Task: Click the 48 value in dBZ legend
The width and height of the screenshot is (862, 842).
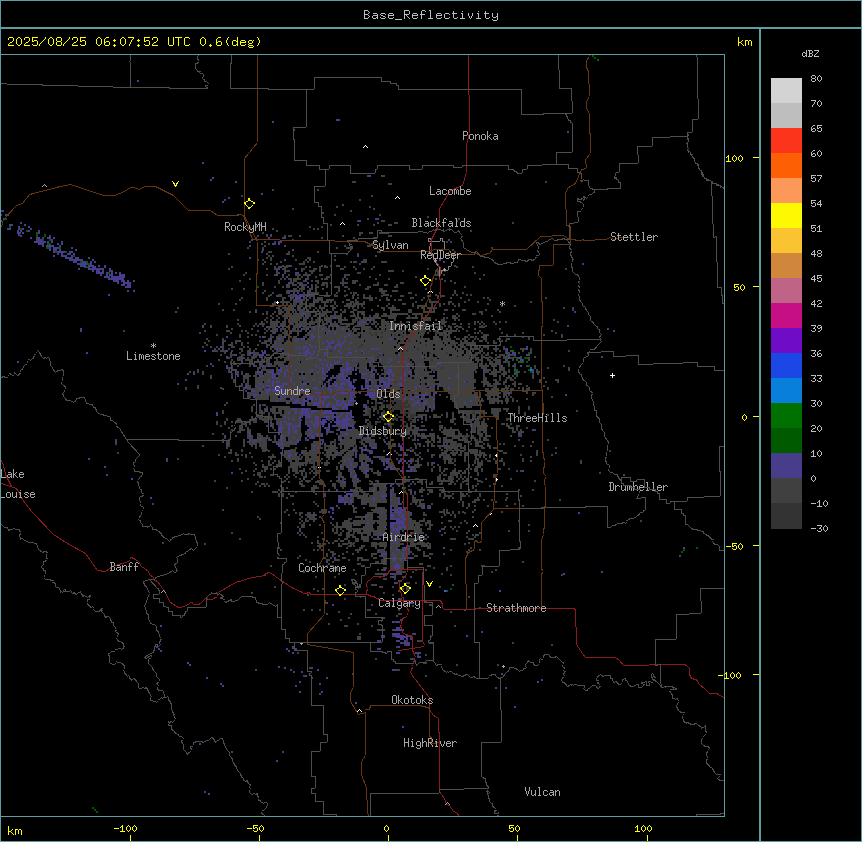Action: tap(816, 253)
